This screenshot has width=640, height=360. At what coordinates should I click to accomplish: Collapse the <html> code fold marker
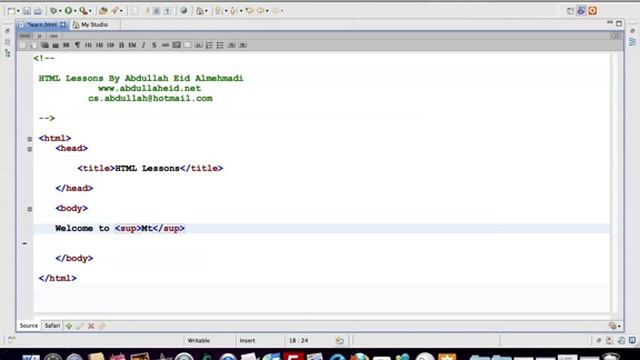30,139
